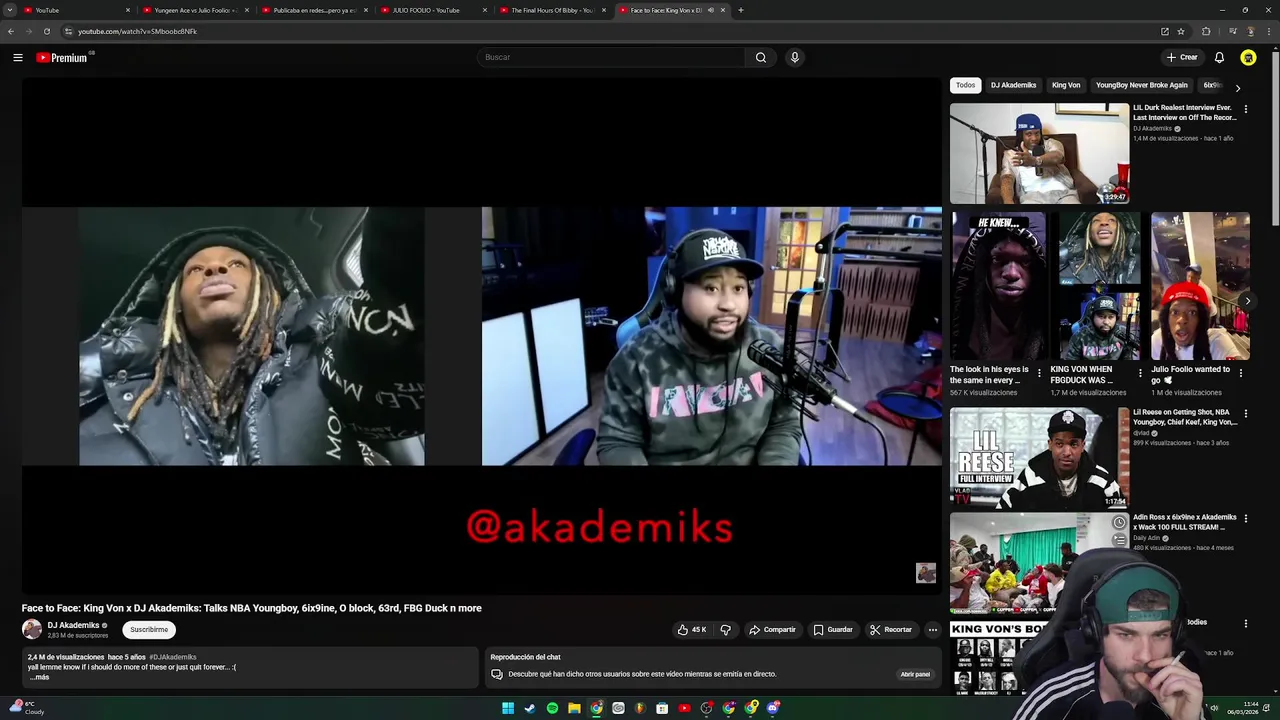Open Discord from the taskbar
1280x720 pixels.
[772, 708]
